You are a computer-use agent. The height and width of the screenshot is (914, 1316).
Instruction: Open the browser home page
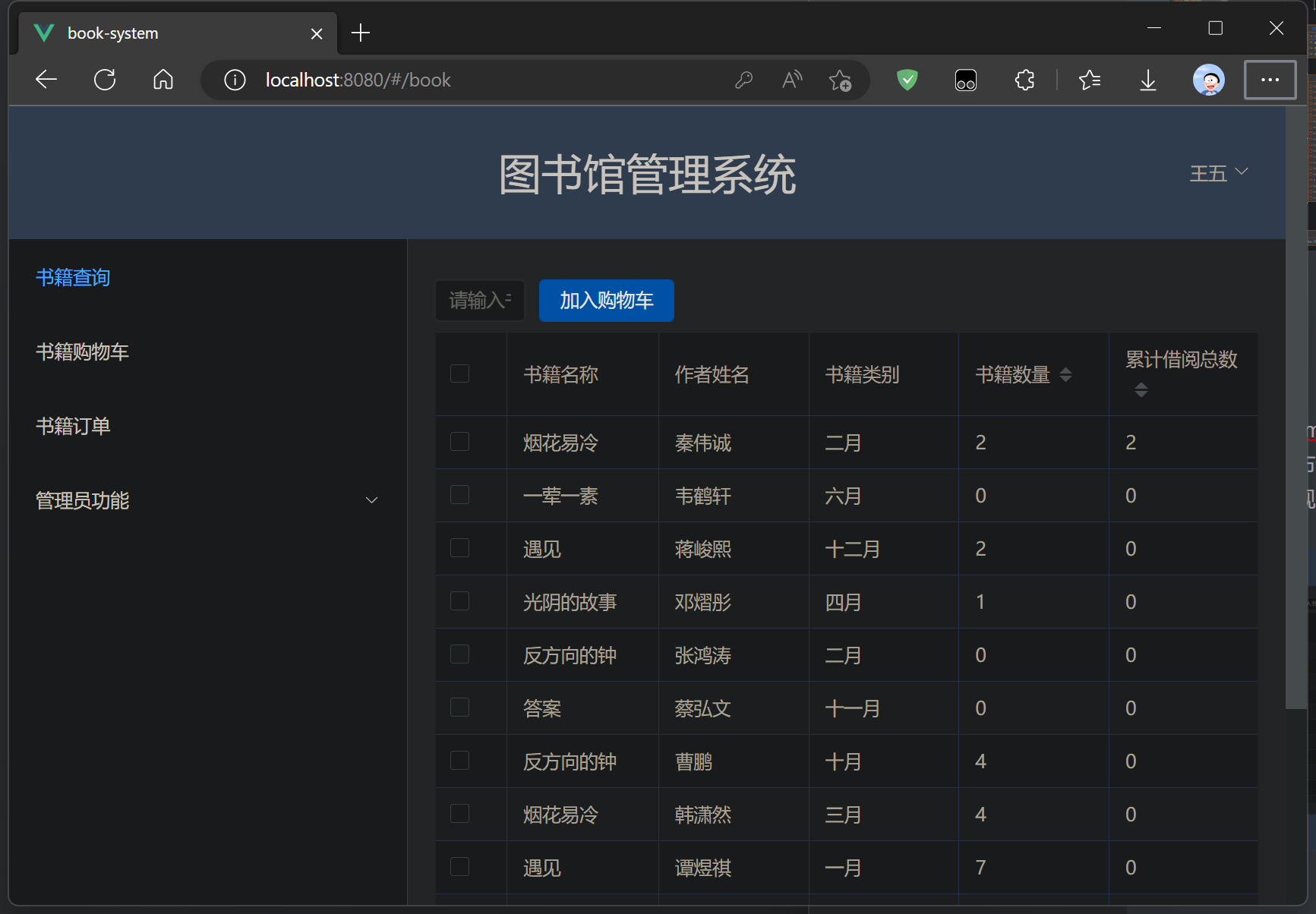pyautogui.click(x=163, y=80)
